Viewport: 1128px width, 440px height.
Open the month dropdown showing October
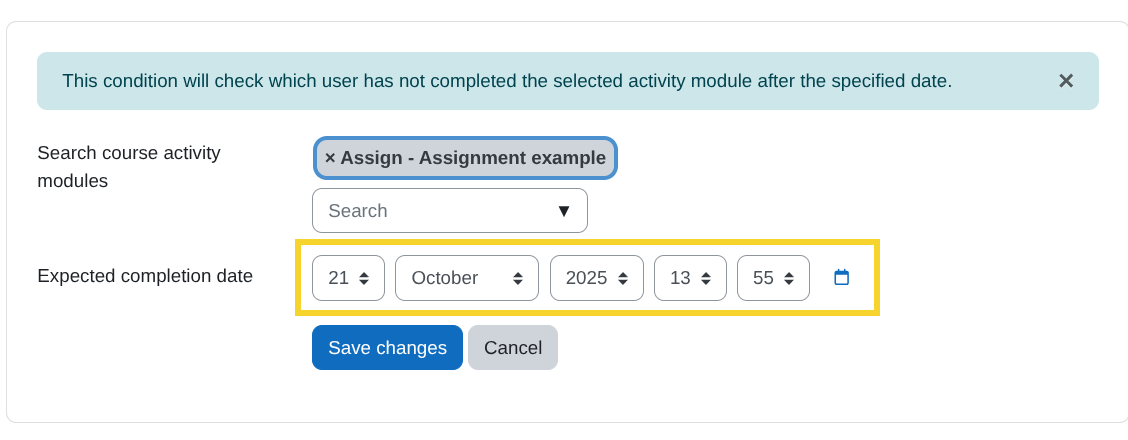point(466,278)
